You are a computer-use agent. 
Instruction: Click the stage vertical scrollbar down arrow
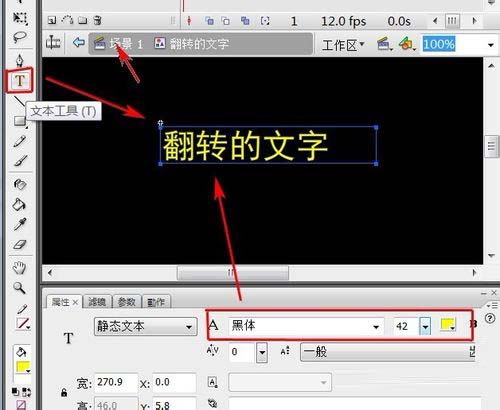[x=491, y=256]
